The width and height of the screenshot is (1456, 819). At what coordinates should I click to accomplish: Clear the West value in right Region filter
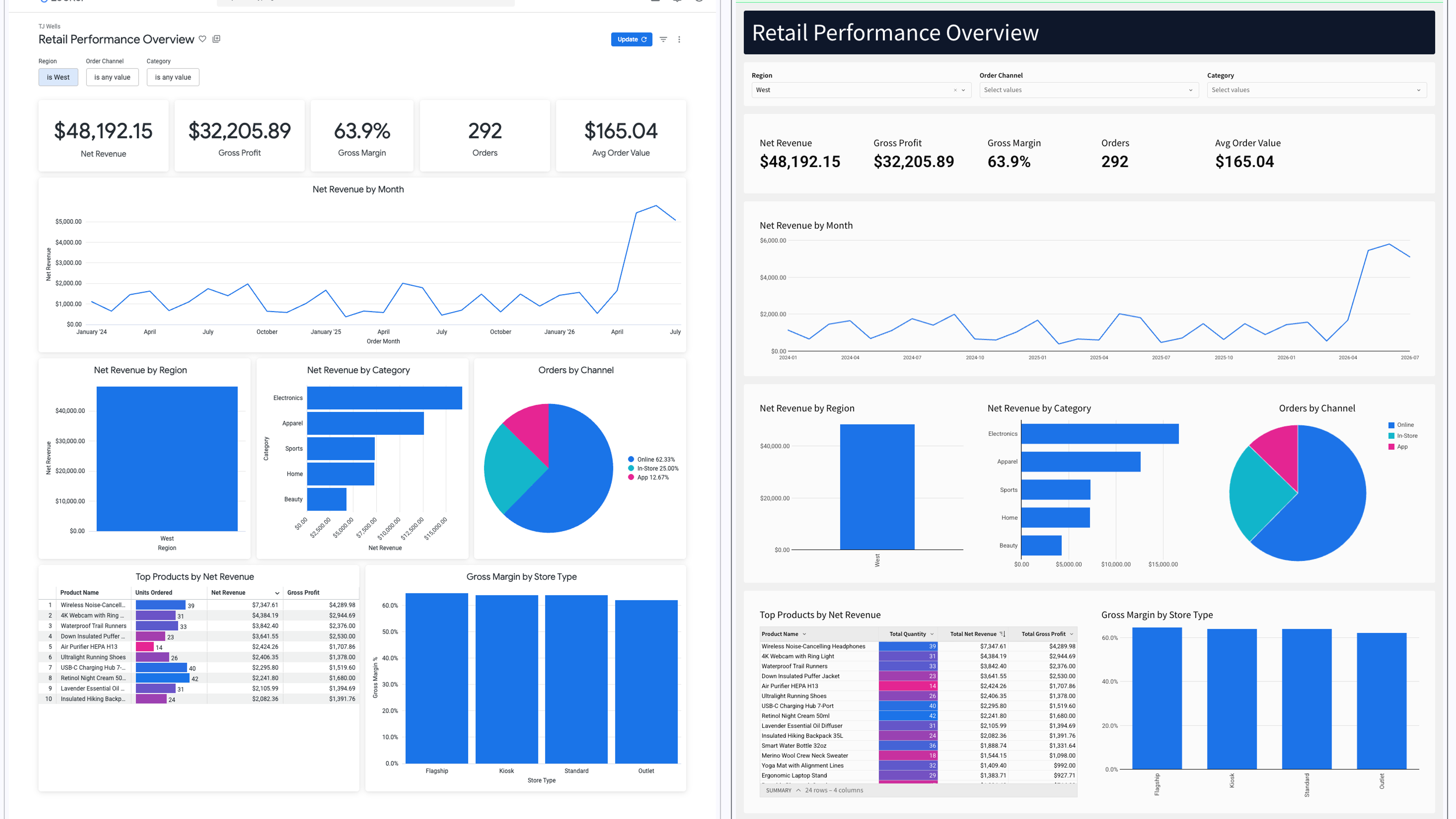click(x=955, y=91)
